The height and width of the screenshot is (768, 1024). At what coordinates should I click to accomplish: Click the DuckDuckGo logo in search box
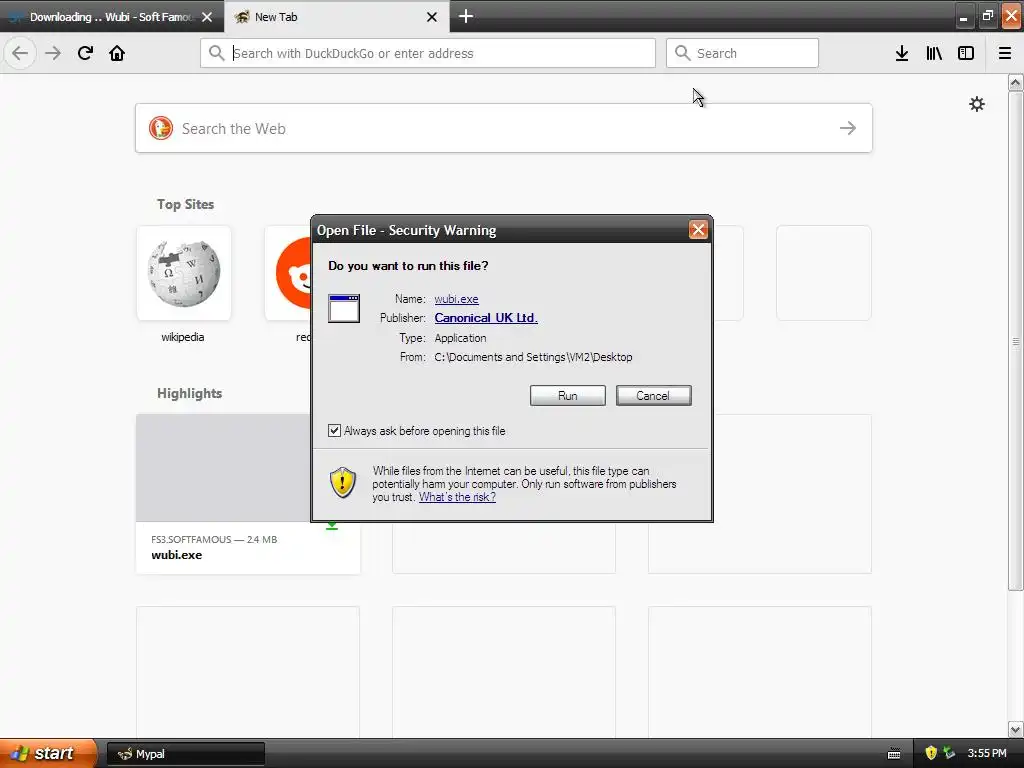161,128
